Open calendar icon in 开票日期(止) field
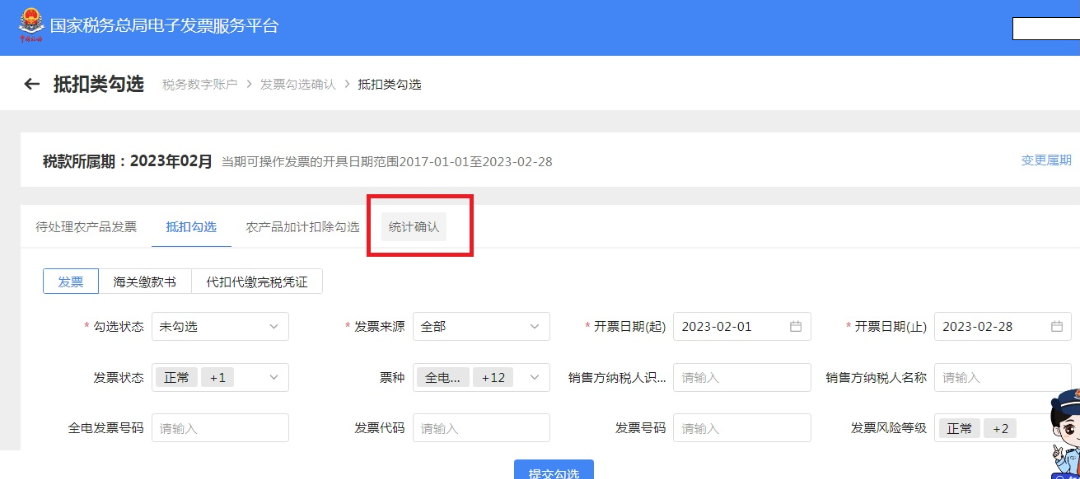The width and height of the screenshot is (1080, 479). (x=1057, y=327)
